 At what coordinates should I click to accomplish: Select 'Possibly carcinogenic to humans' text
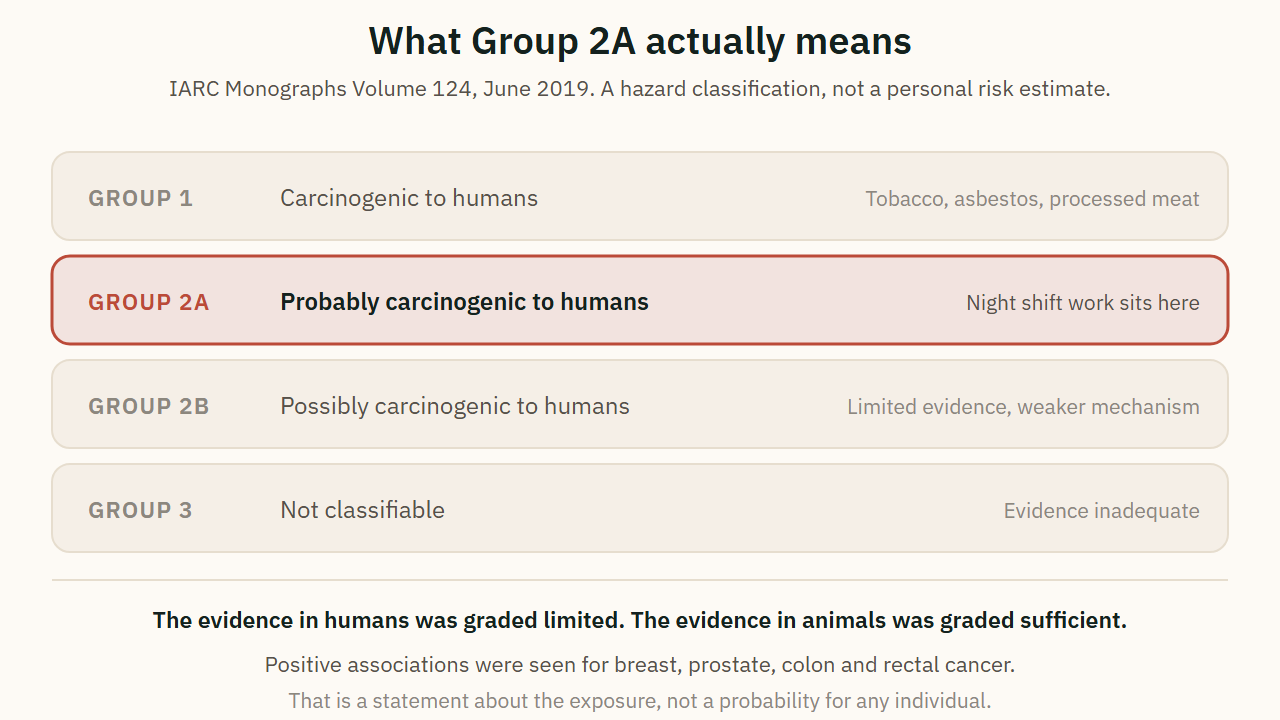tap(455, 406)
